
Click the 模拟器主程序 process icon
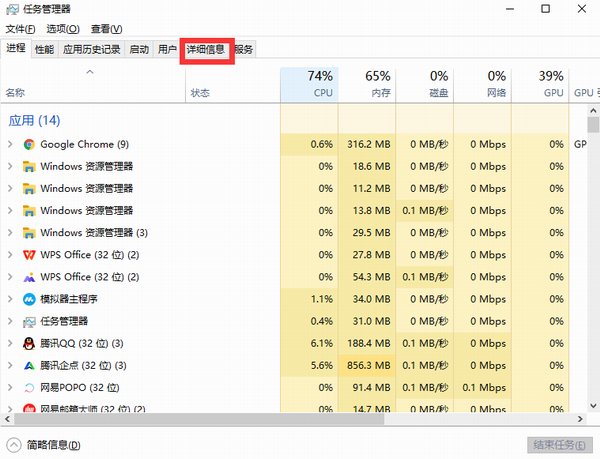pyautogui.click(x=30, y=299)
